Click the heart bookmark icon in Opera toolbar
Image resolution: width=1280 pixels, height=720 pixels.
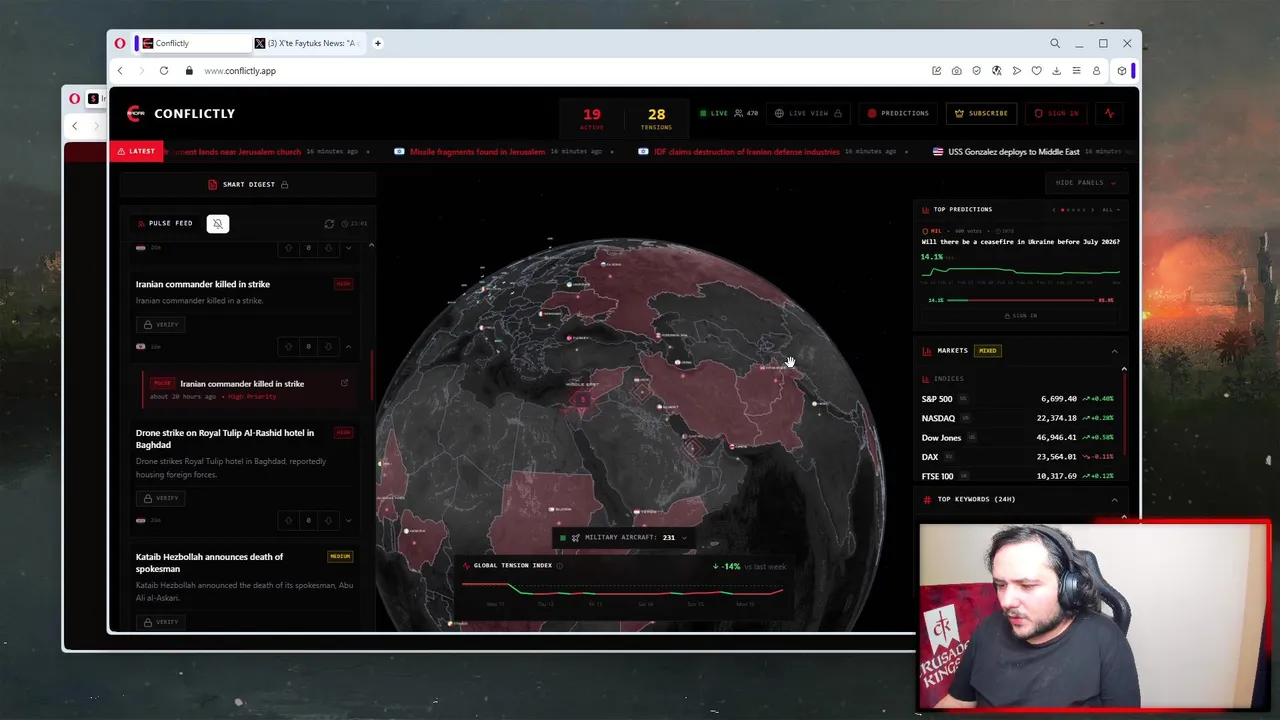[x=1036, y=71]
